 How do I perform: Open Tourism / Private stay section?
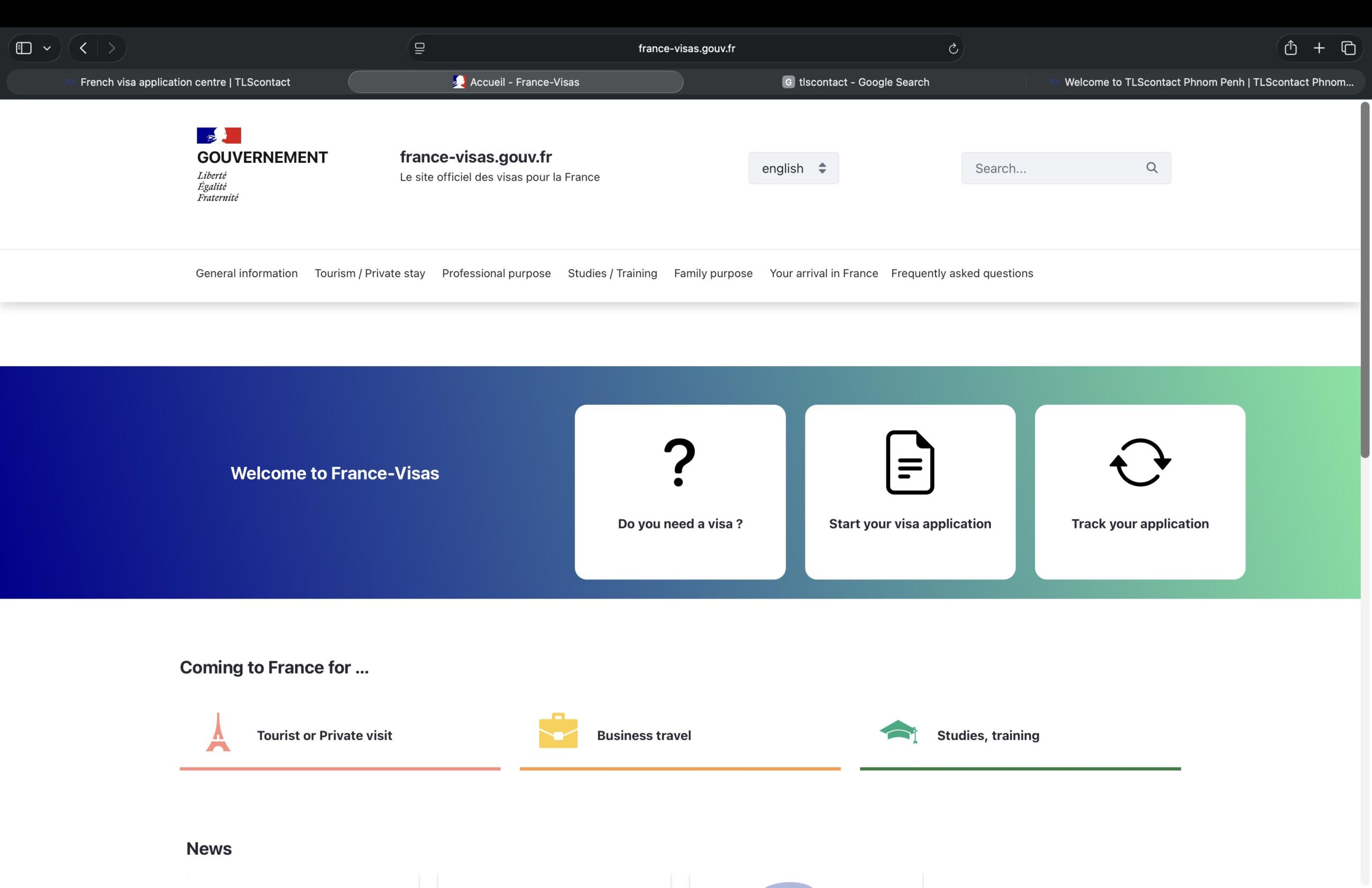tap(369, 273)
